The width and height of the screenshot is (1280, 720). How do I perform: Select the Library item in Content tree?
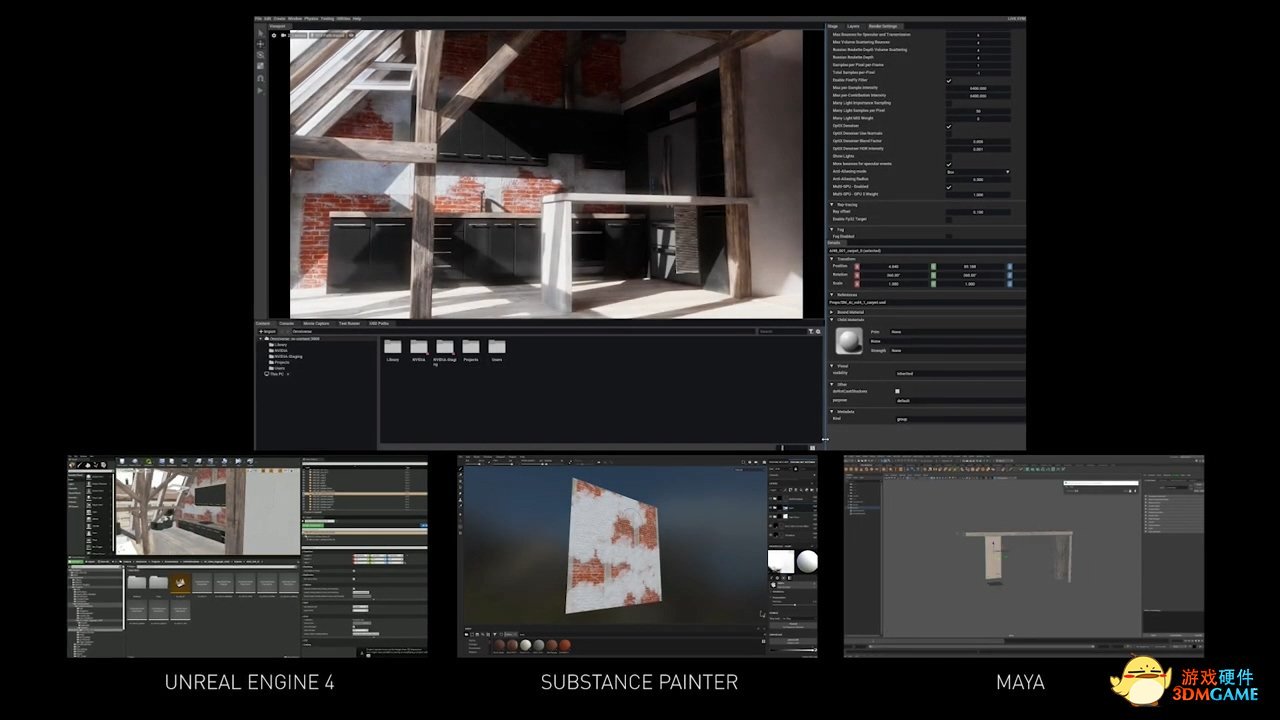click(280, 344)
